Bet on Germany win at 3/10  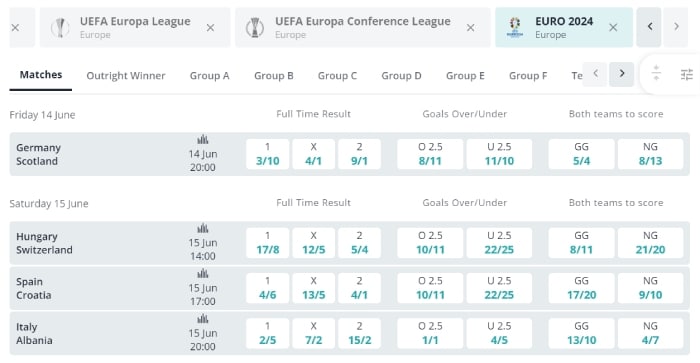coord(267,154)
